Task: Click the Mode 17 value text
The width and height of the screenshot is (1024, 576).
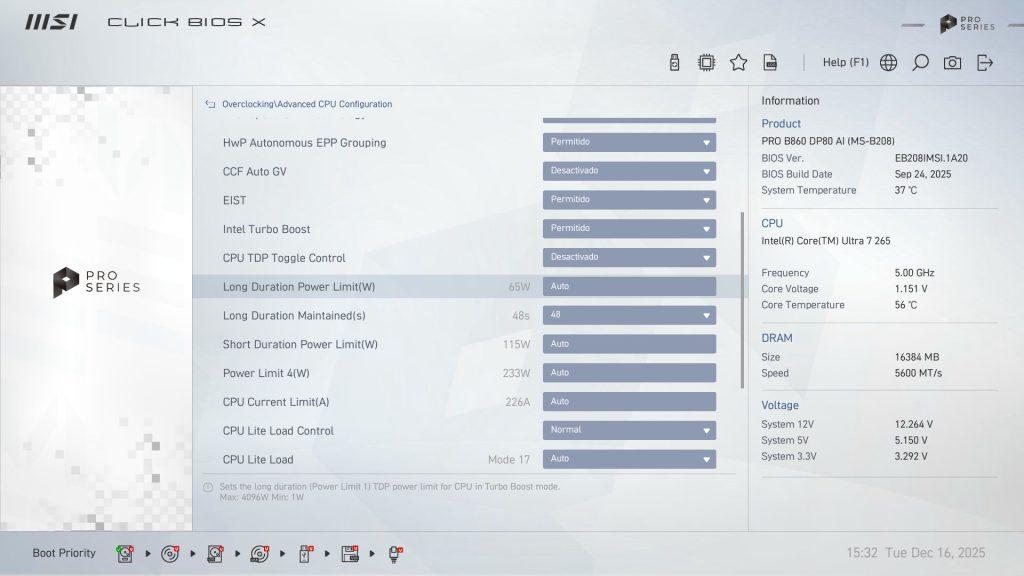Action: click(x=509, y=460)
